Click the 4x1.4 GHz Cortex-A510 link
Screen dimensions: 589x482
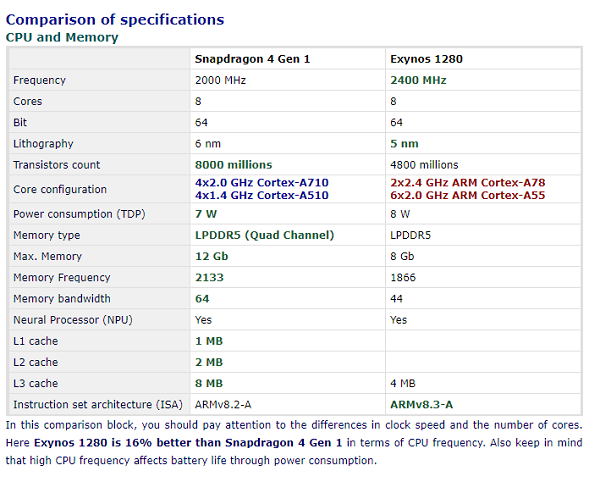coord(262,195)
